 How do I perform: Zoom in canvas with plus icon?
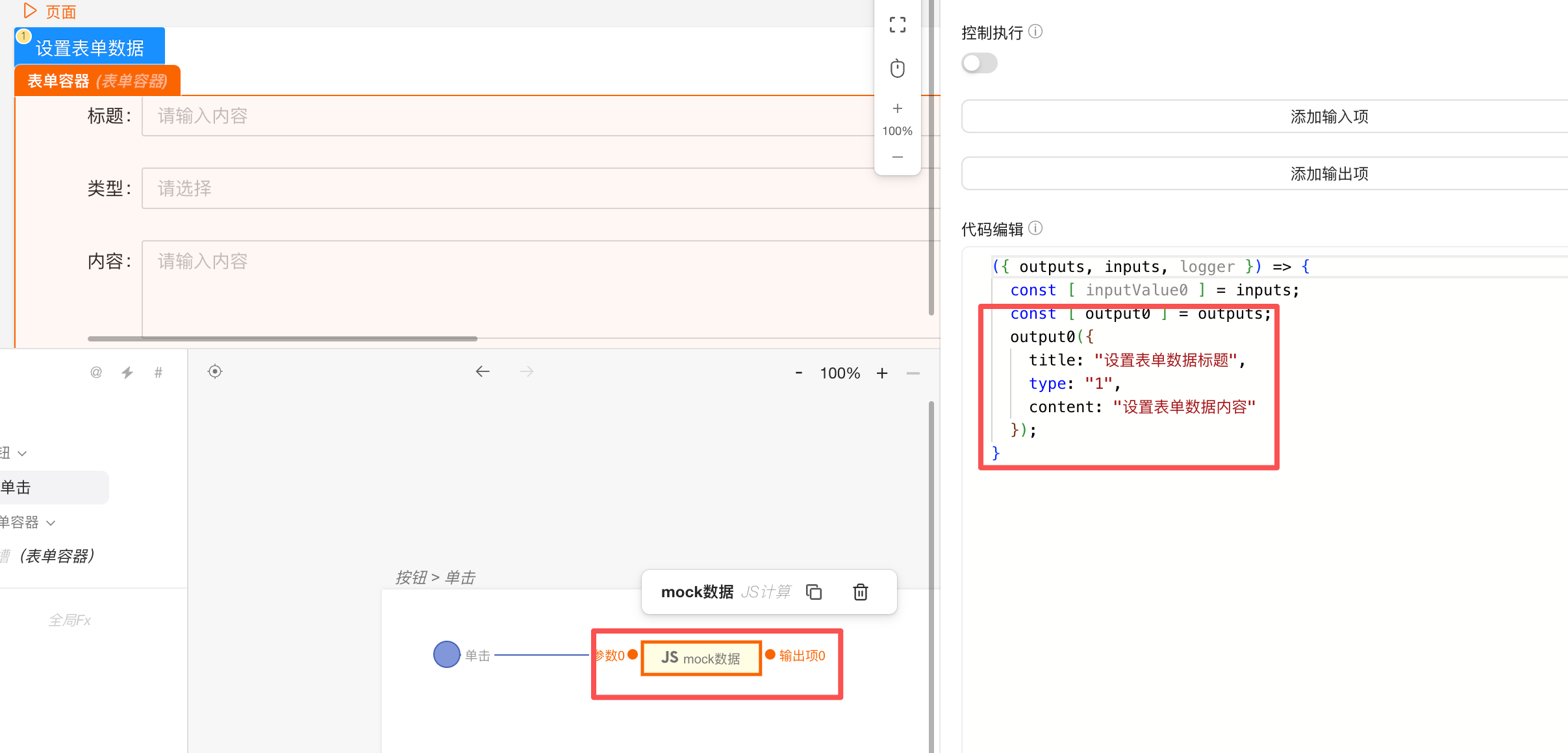tap(897, 108)
